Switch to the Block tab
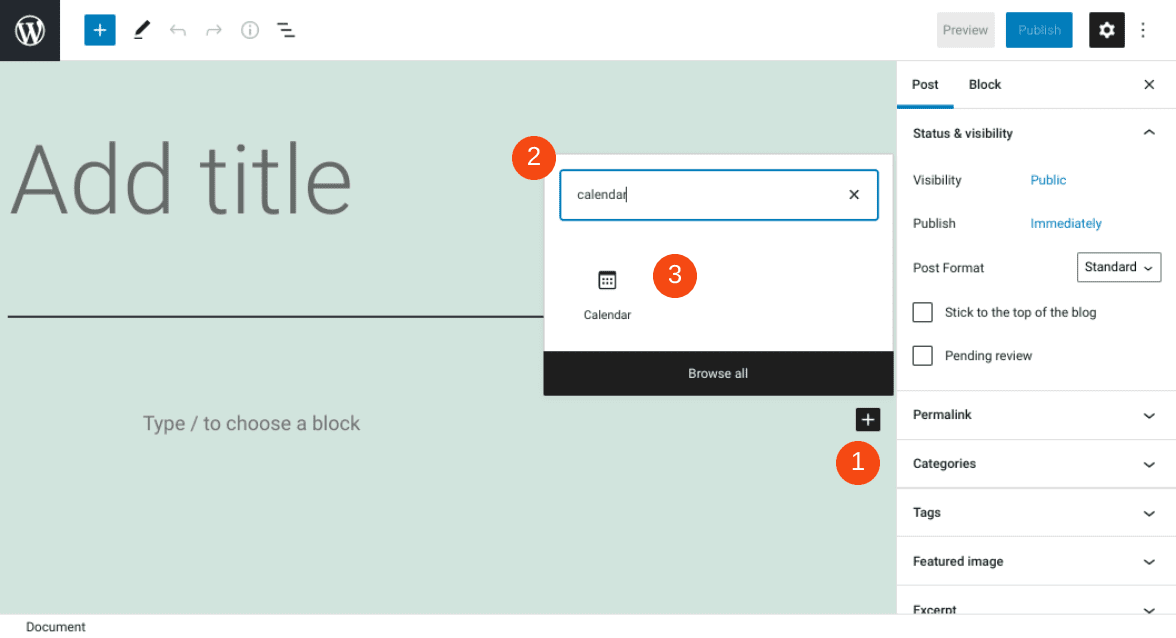 pos(985,85)
